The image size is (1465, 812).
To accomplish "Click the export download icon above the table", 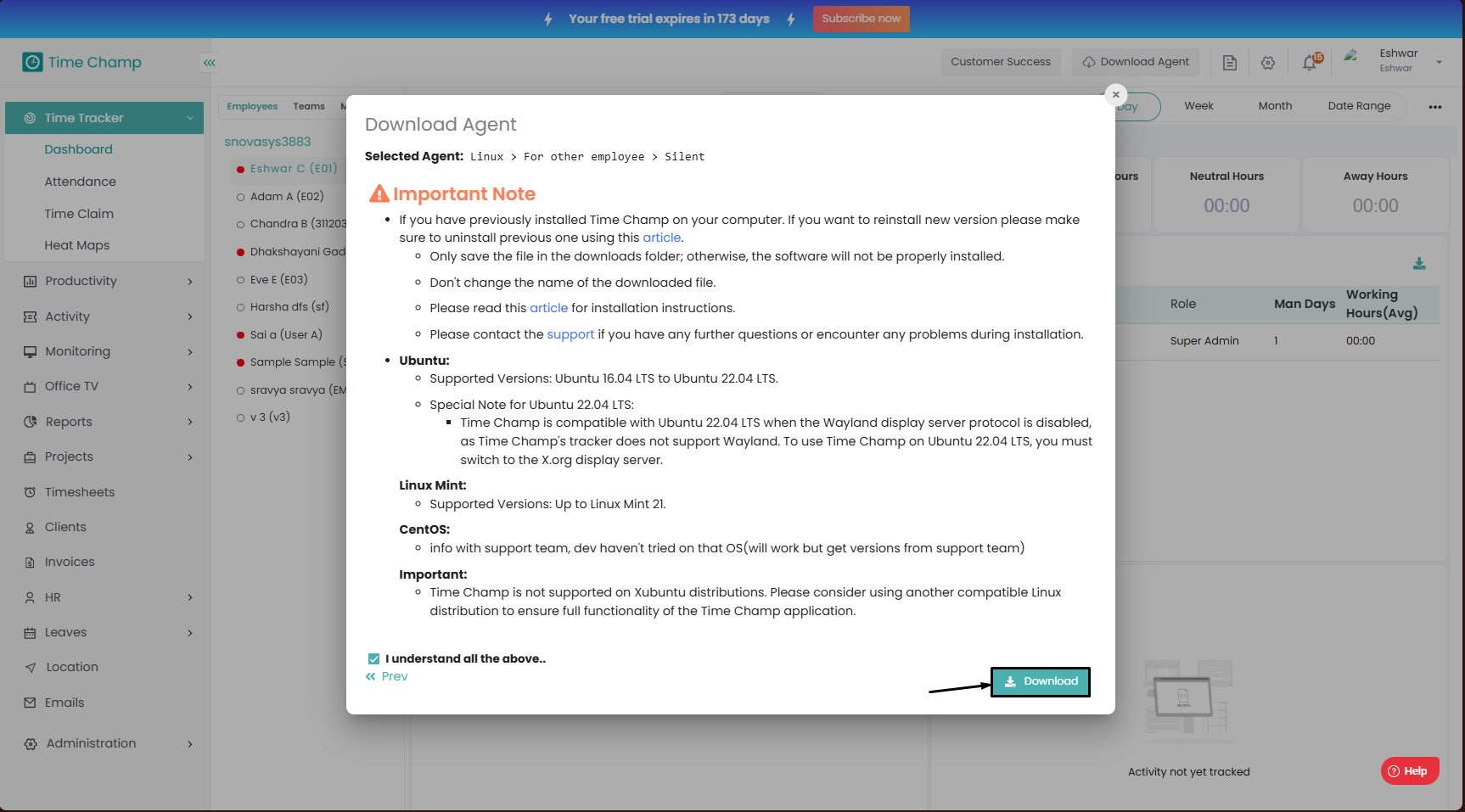I will pyautogui.click(x=1419, y=264).
